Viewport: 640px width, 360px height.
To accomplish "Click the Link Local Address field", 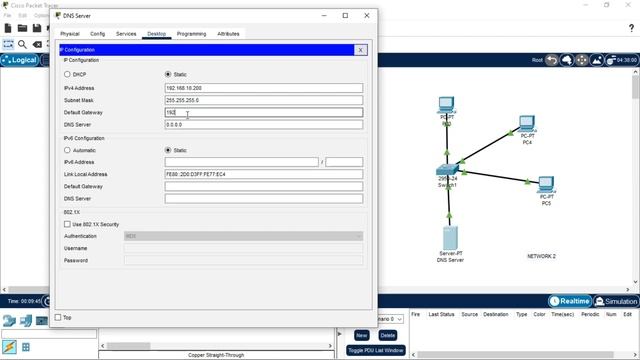I will [264, 174].
